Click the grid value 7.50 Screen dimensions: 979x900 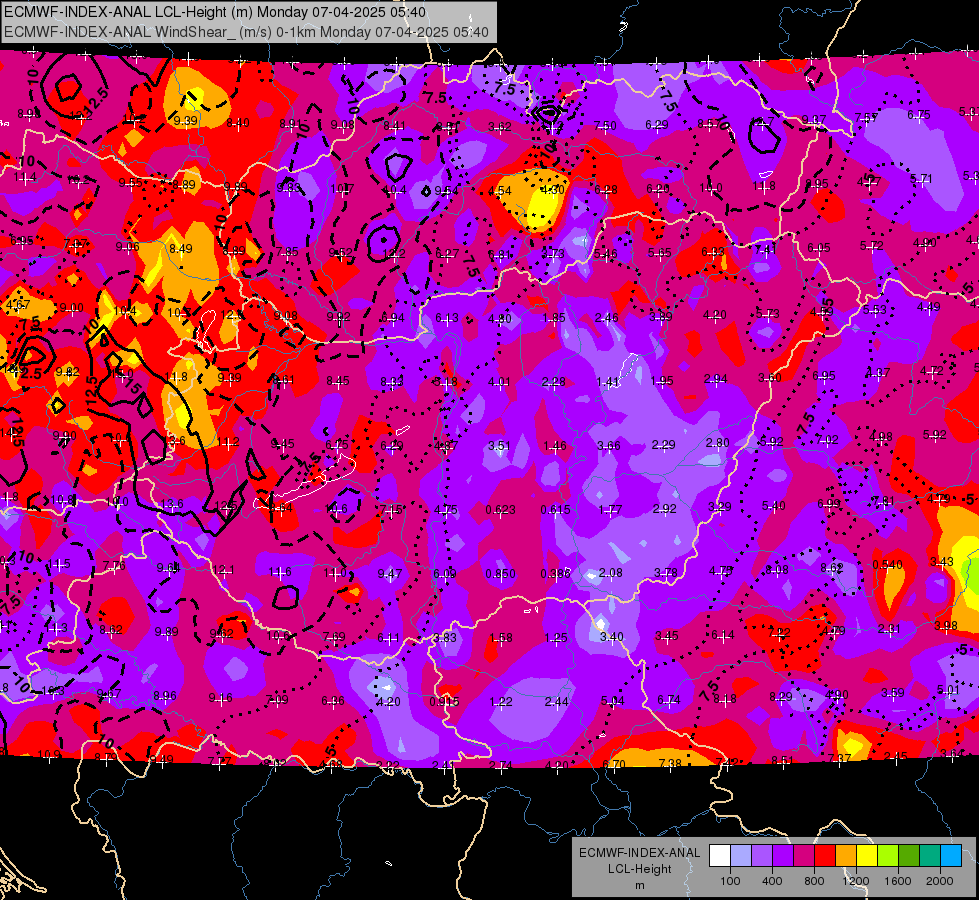coord(605,126)
